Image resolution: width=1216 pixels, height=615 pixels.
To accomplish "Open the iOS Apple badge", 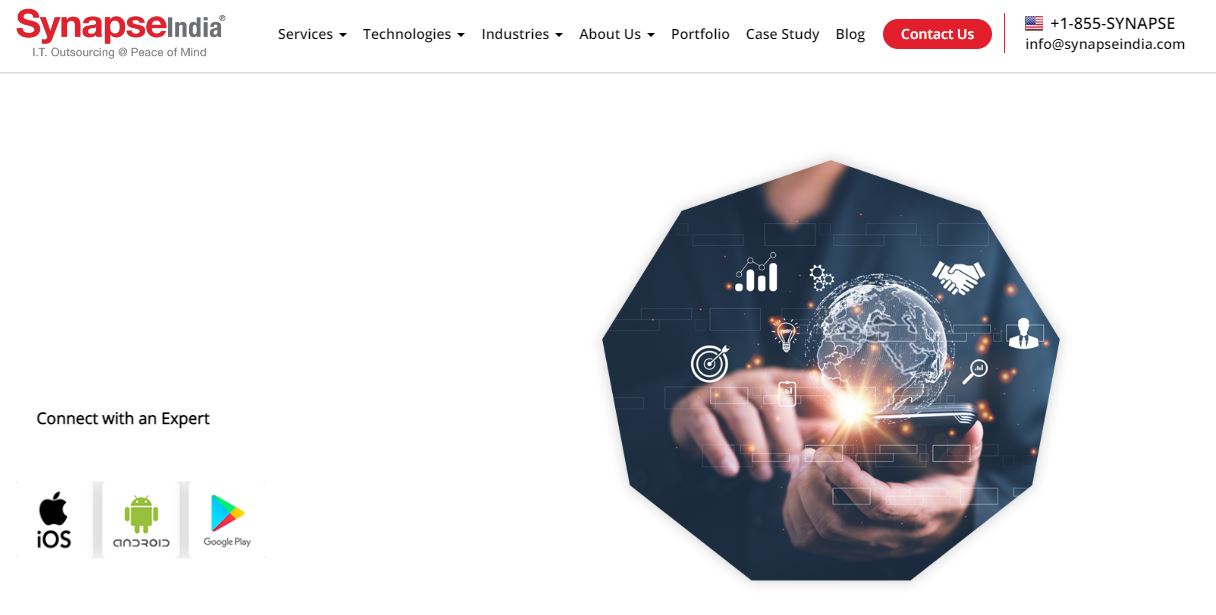I will (x=54, y=520).
